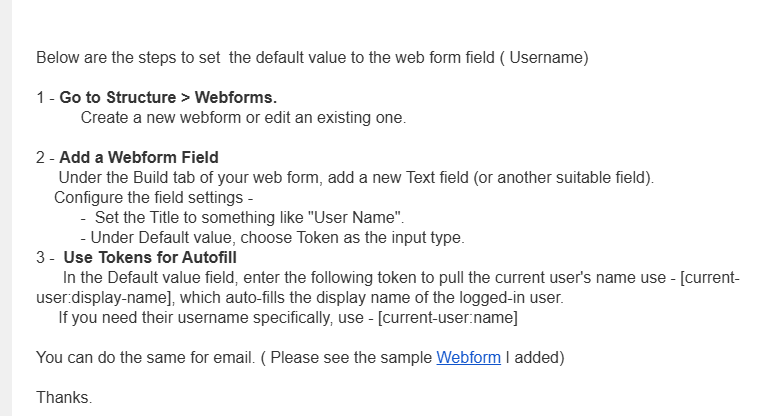This screenshot has height=416, width=767.
Task: Open the sample Webform link
Action: click(468, 358)
